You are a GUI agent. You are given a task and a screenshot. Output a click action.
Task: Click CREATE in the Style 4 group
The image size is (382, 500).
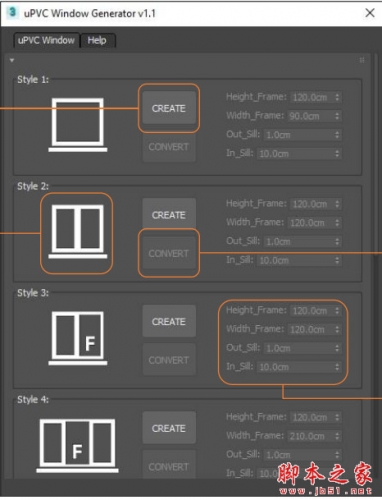tap(169, 428)
